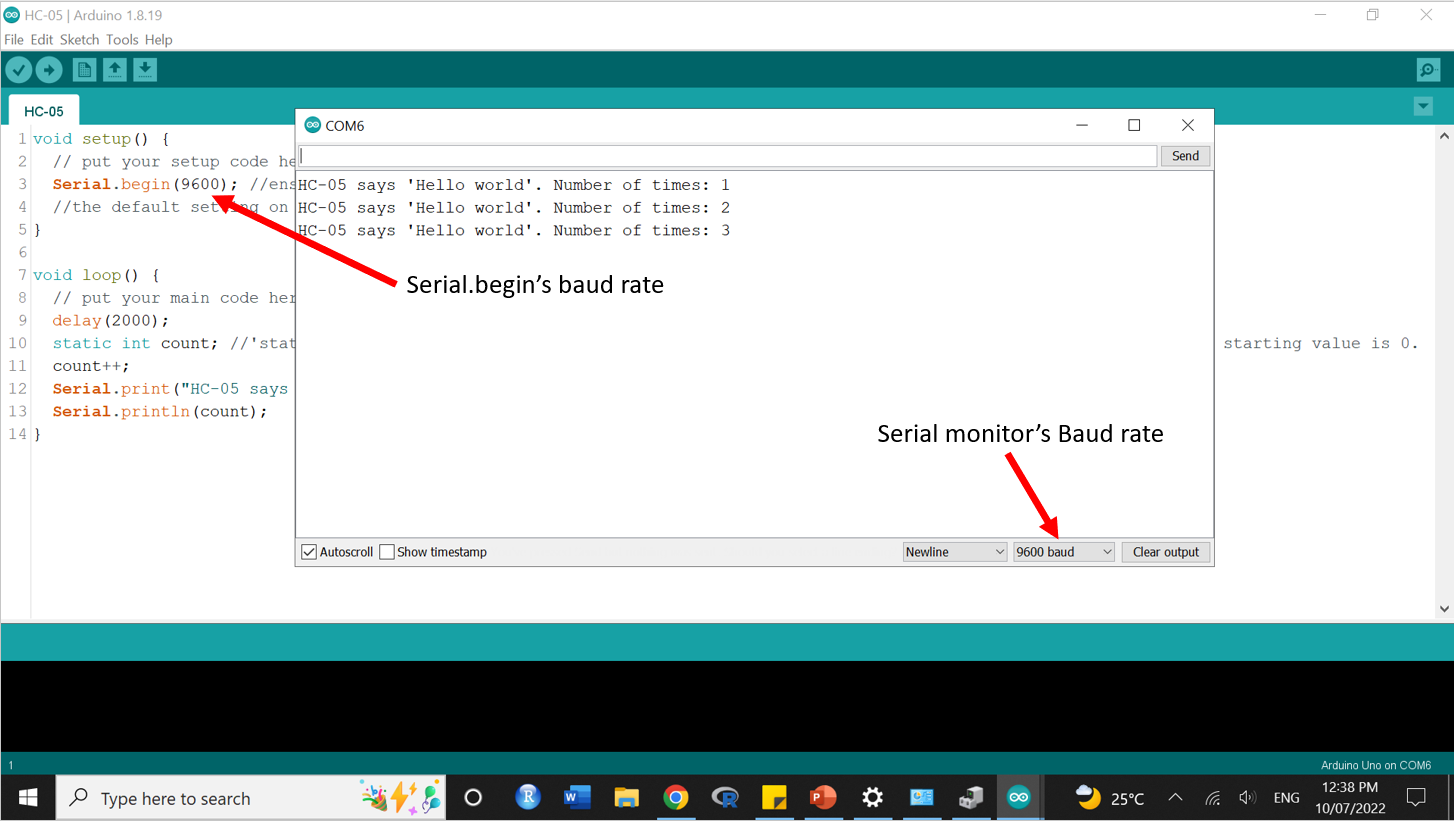Screen dimensions: 1454x821
Task: Click the 'Serial.println(count);' code line
Action: tap(160, 412)
